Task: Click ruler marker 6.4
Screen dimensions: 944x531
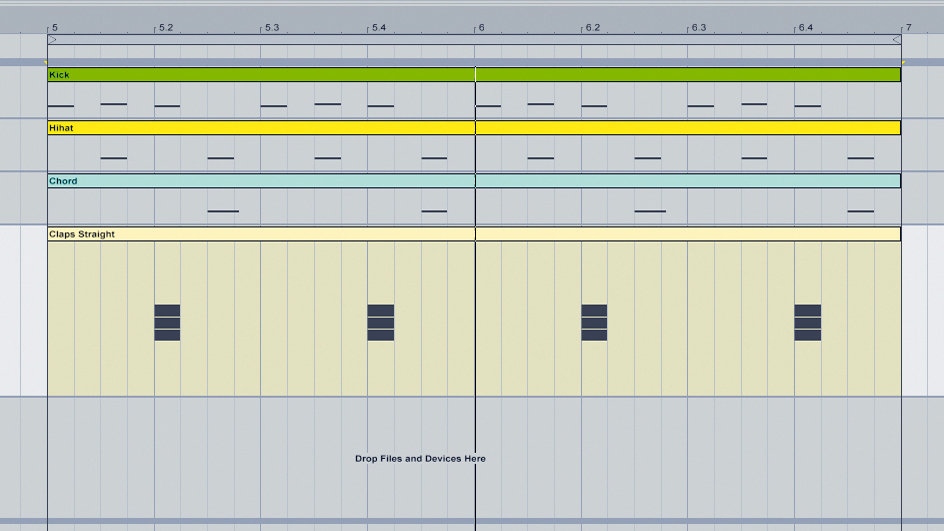Action: coord(806,28)
